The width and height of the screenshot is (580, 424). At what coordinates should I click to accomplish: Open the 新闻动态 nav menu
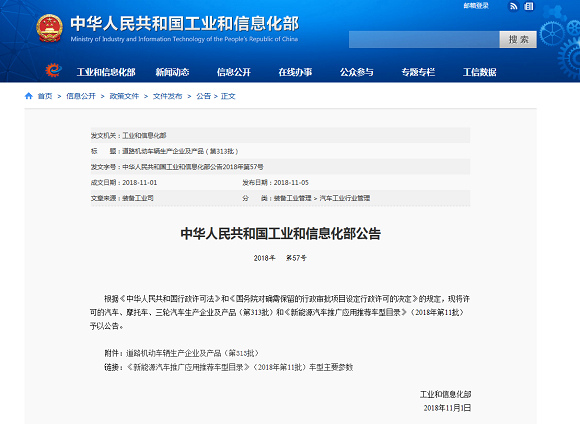point(172,72)
